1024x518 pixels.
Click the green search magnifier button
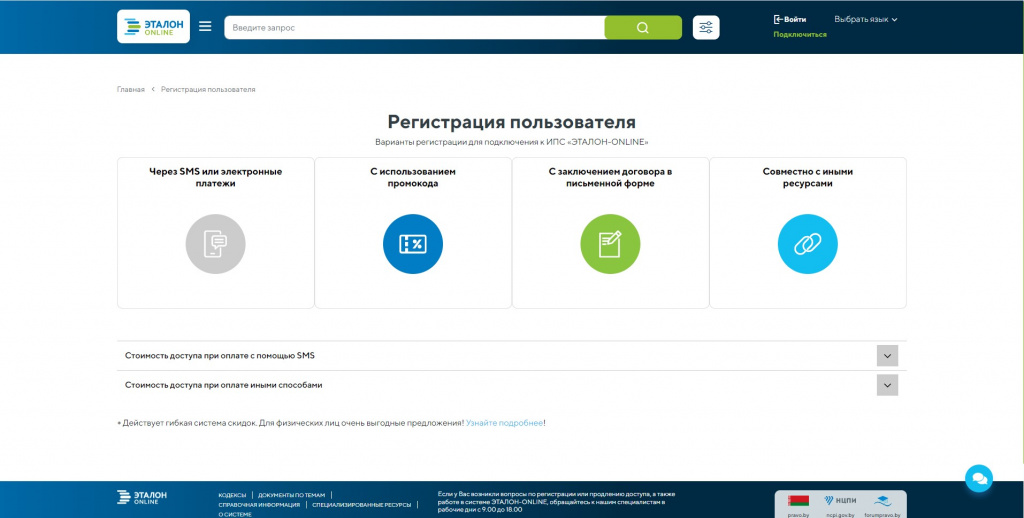click(643, 27)
